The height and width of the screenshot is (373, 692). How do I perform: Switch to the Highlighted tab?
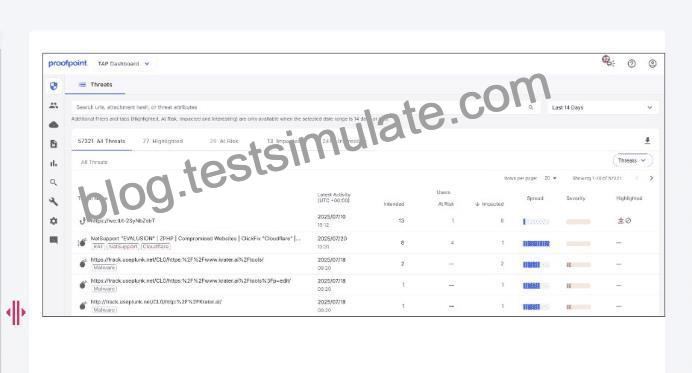point(162,141)
